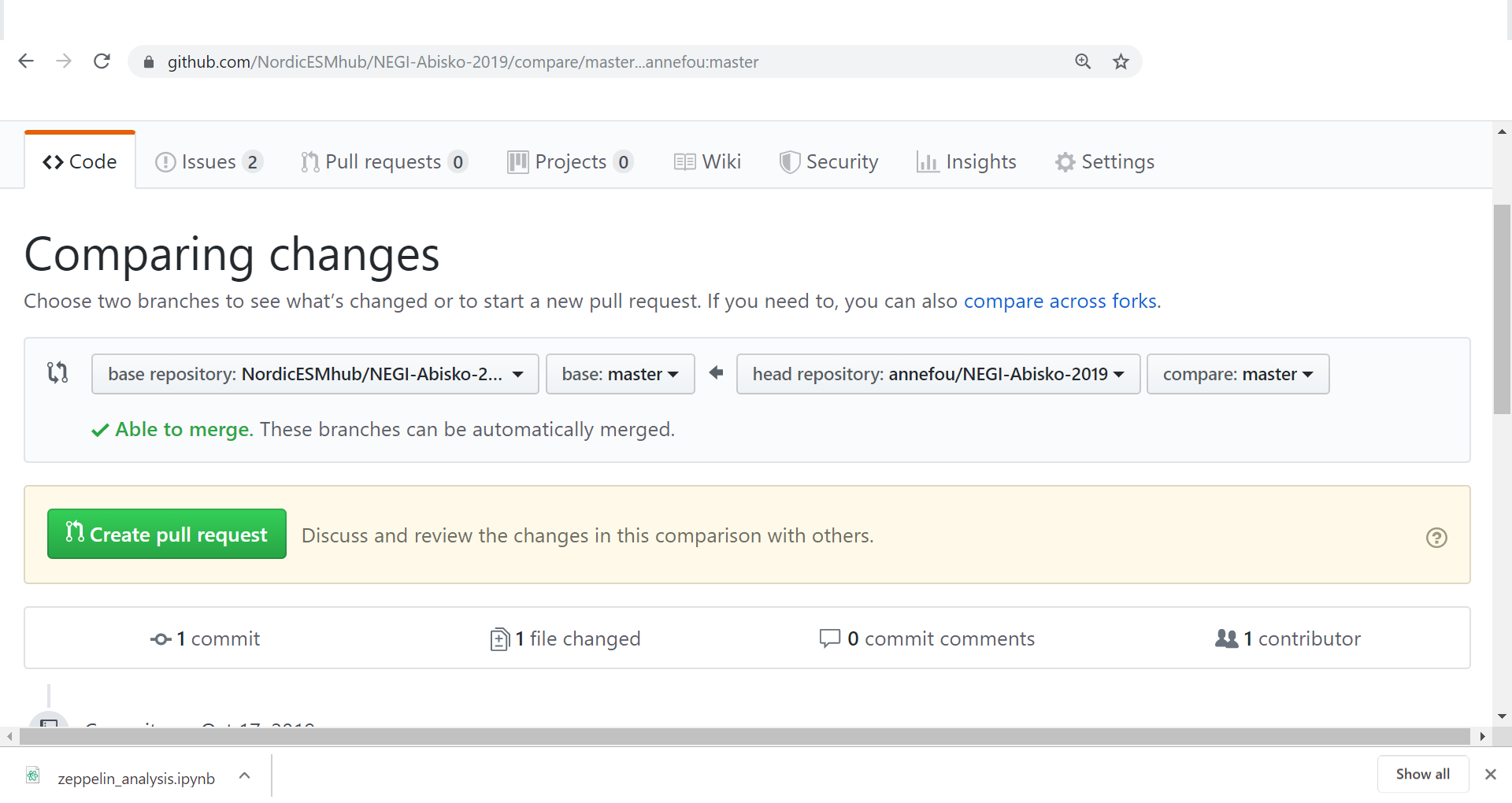View the '1 contributor' summary
Screen dimensions: 1512x803
(1288, 638)
